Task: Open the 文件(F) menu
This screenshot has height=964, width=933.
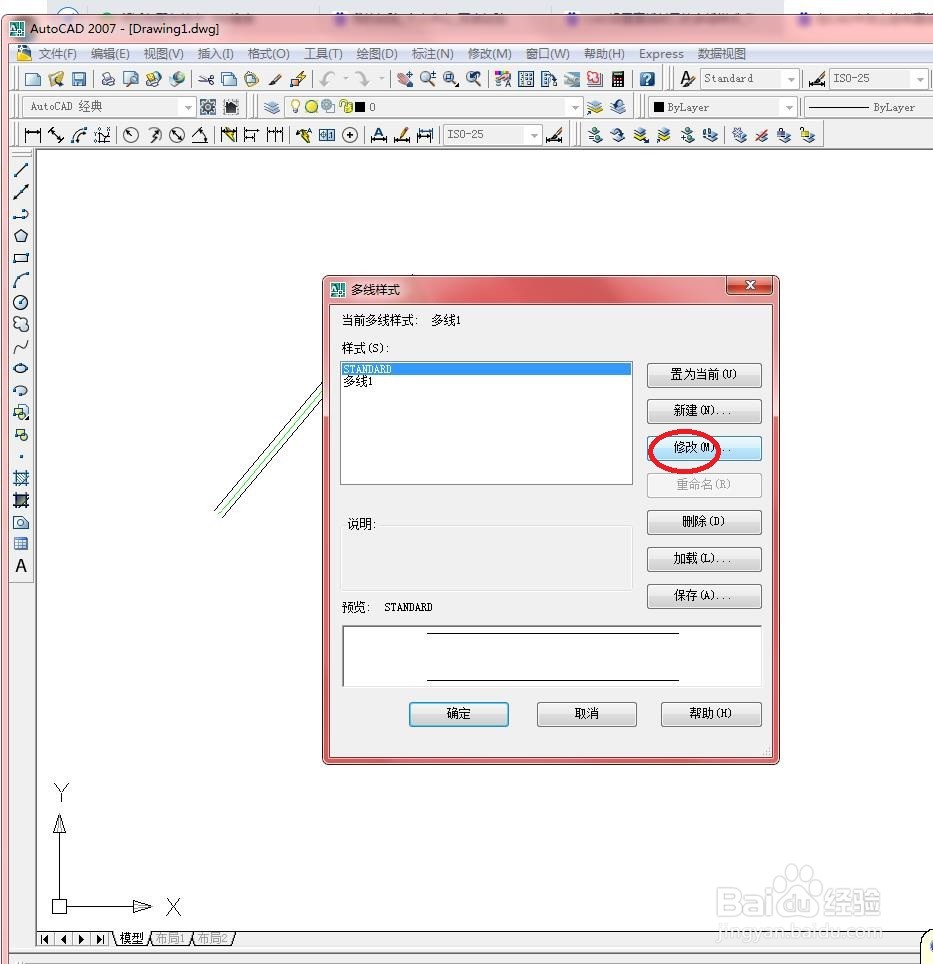Action: pos(57,54)
